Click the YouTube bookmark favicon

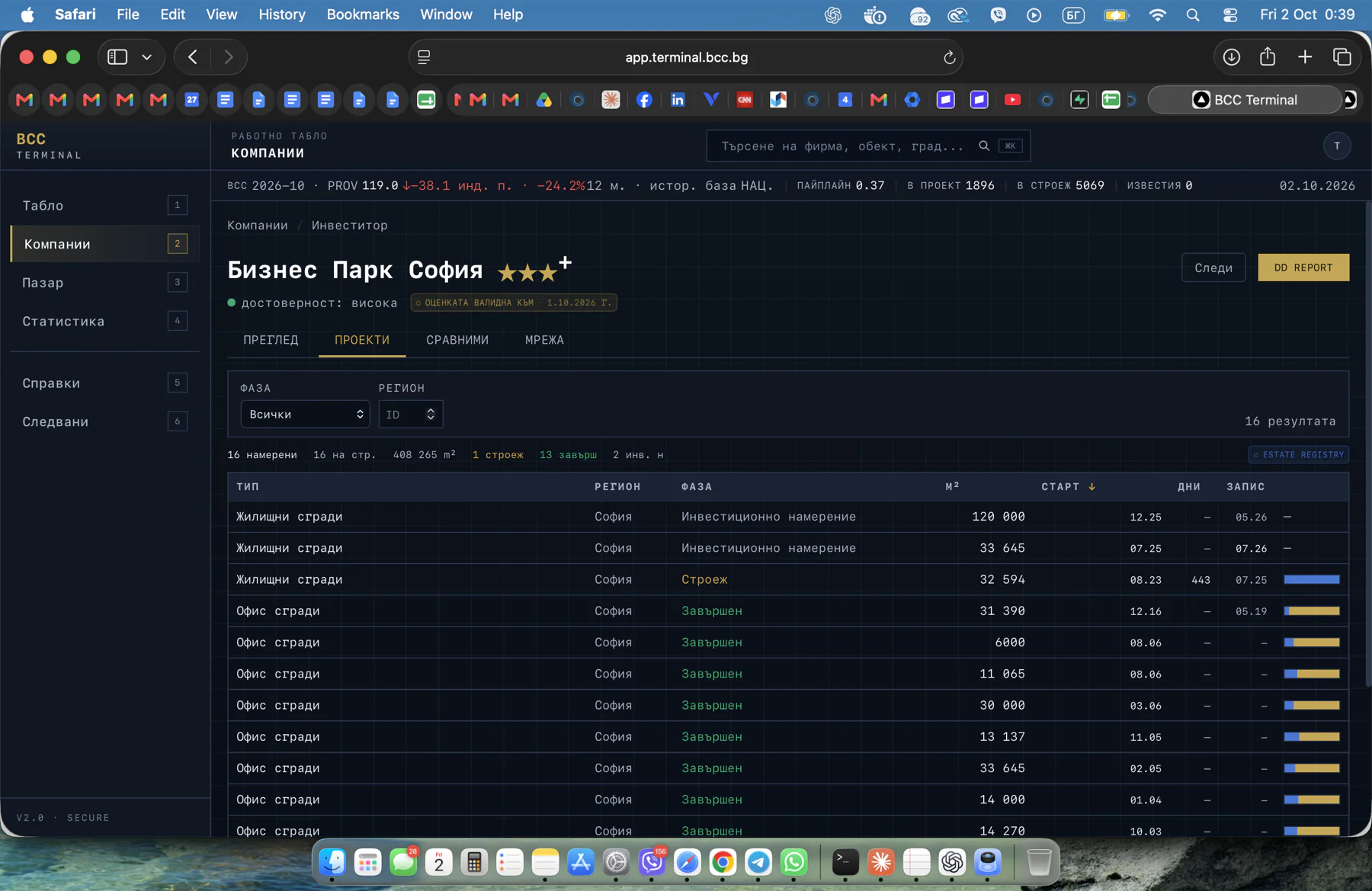pyautogui.click(x=1012, y=100)
